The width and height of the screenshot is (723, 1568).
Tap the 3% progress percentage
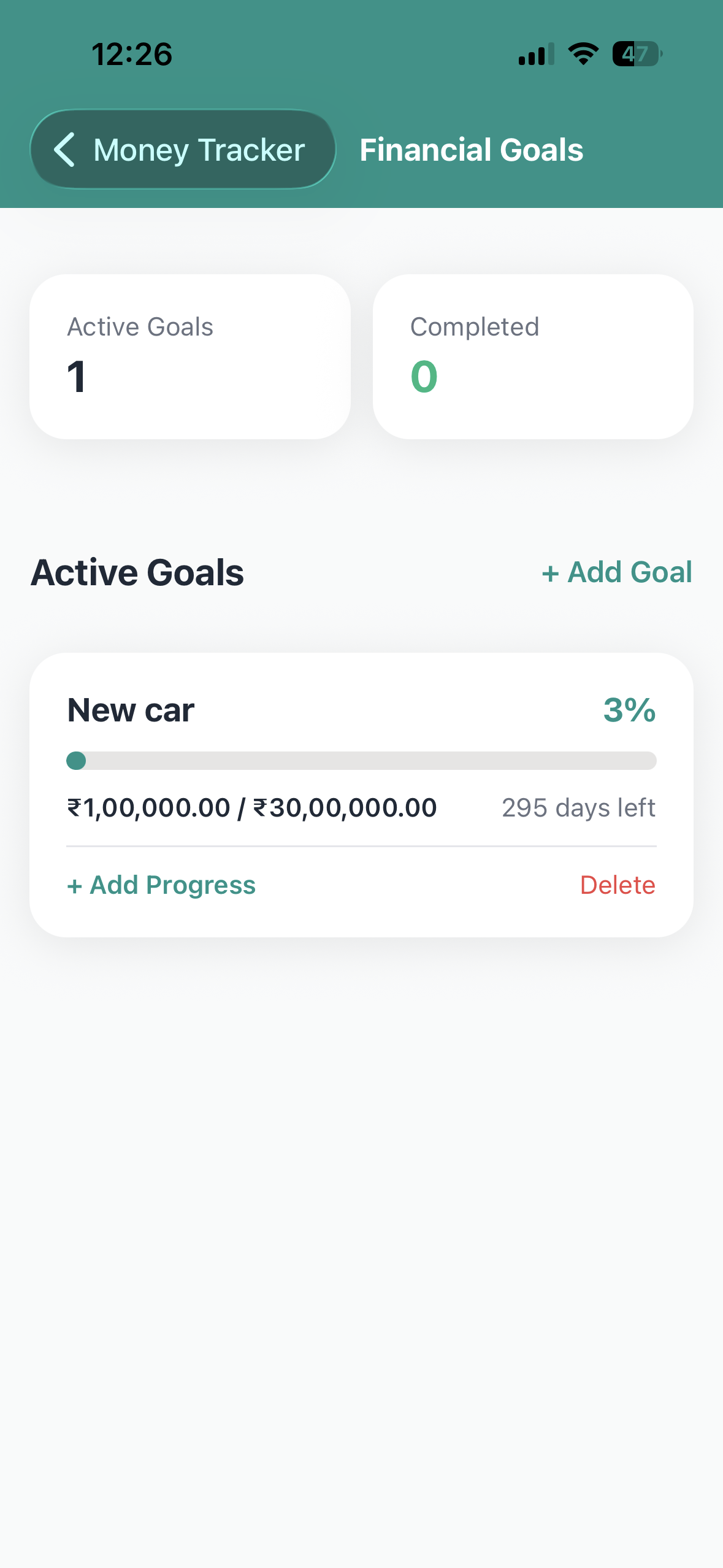629,710
